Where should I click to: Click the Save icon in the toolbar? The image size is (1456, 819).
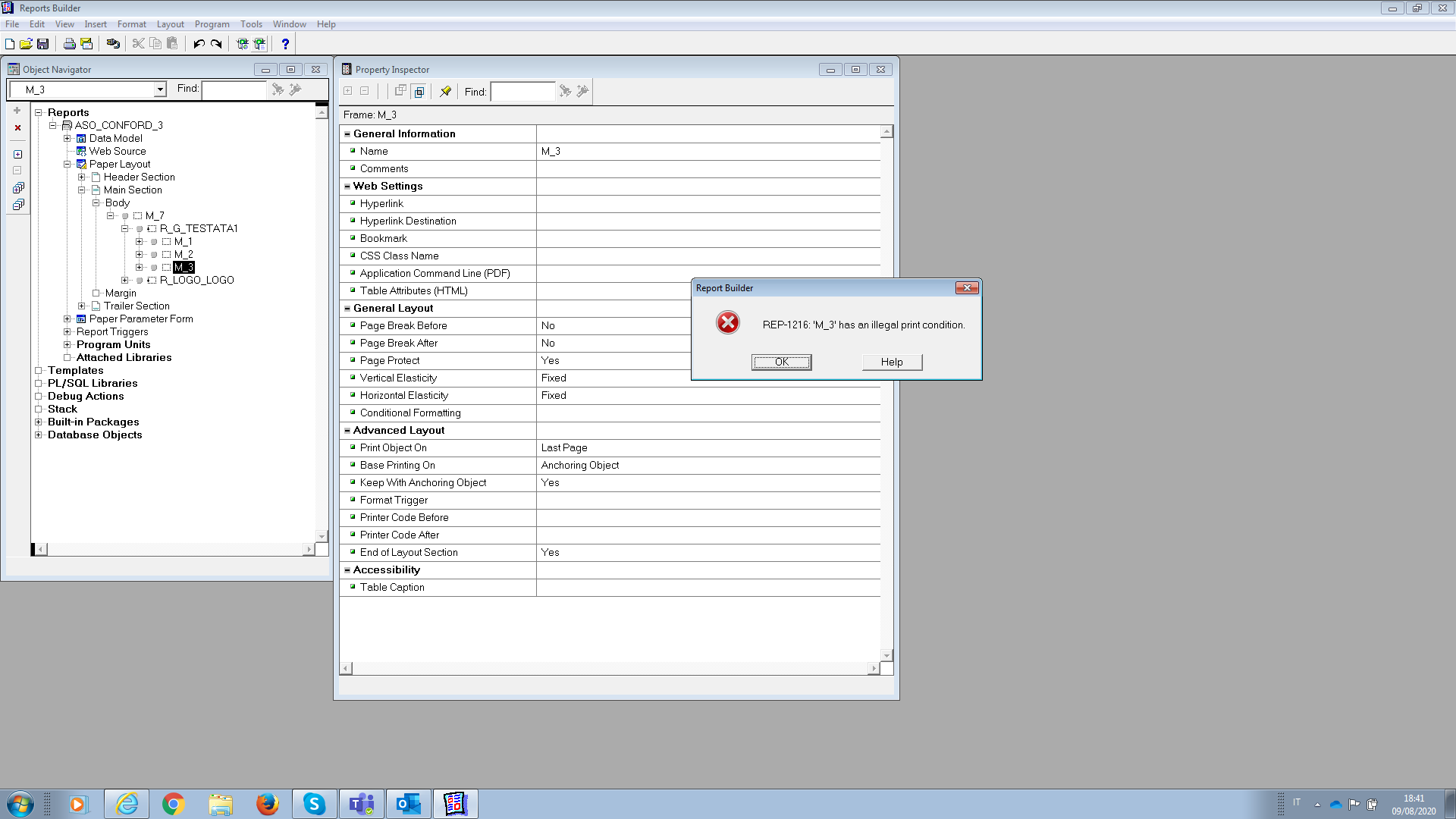click(x=43, y=44)
